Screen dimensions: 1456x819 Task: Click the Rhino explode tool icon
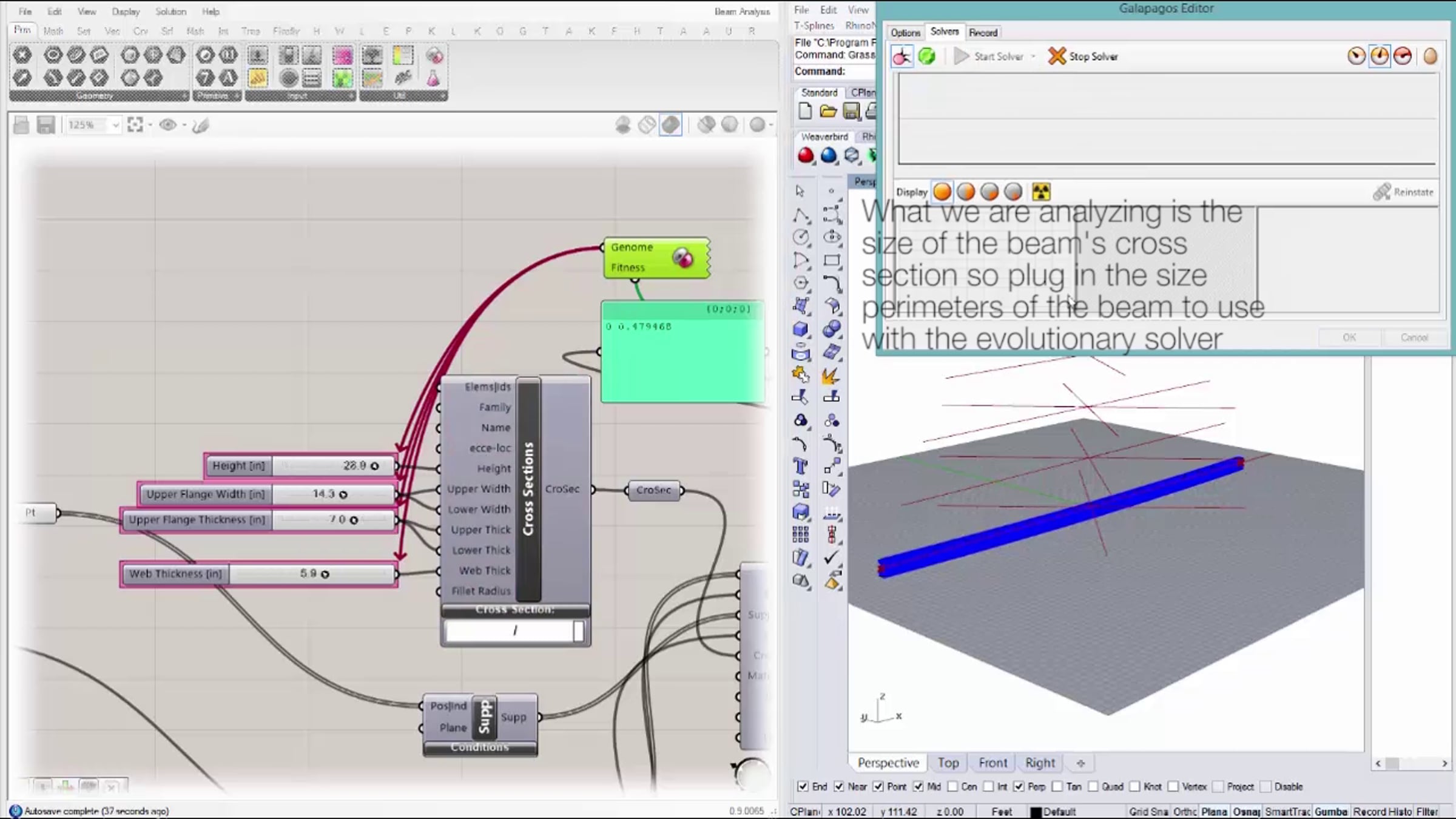click(831, 375)
